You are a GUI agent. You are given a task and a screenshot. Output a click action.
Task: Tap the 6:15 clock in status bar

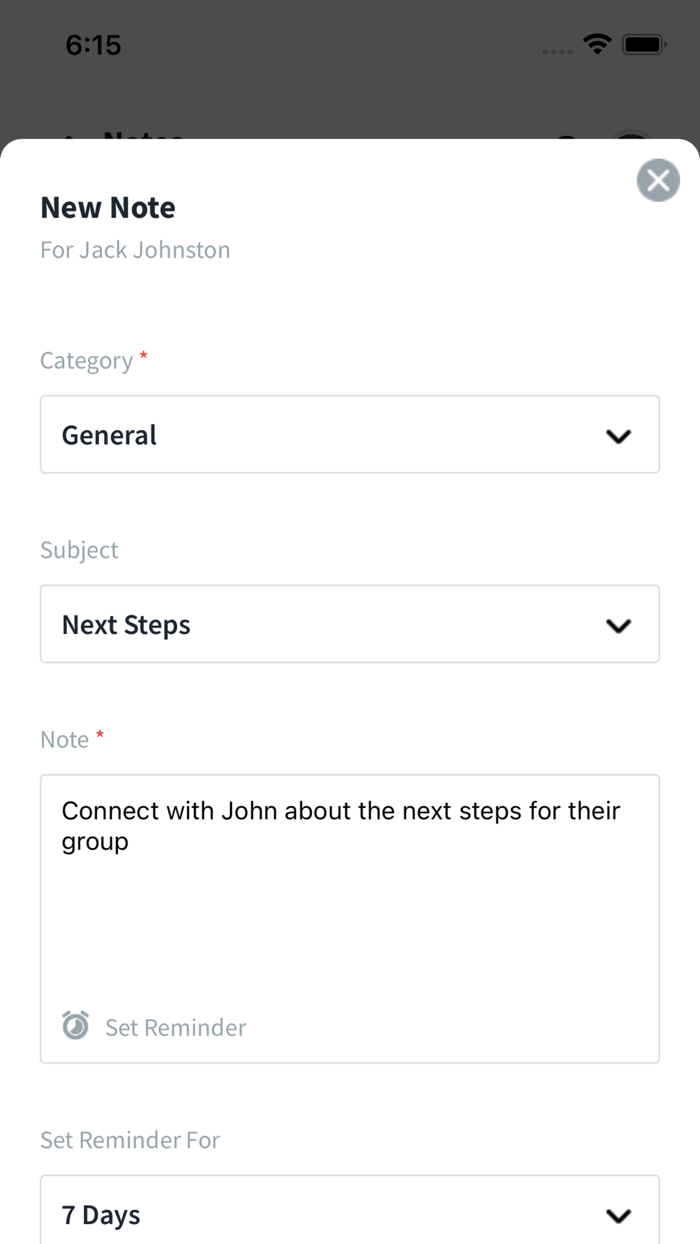[93, 45]
